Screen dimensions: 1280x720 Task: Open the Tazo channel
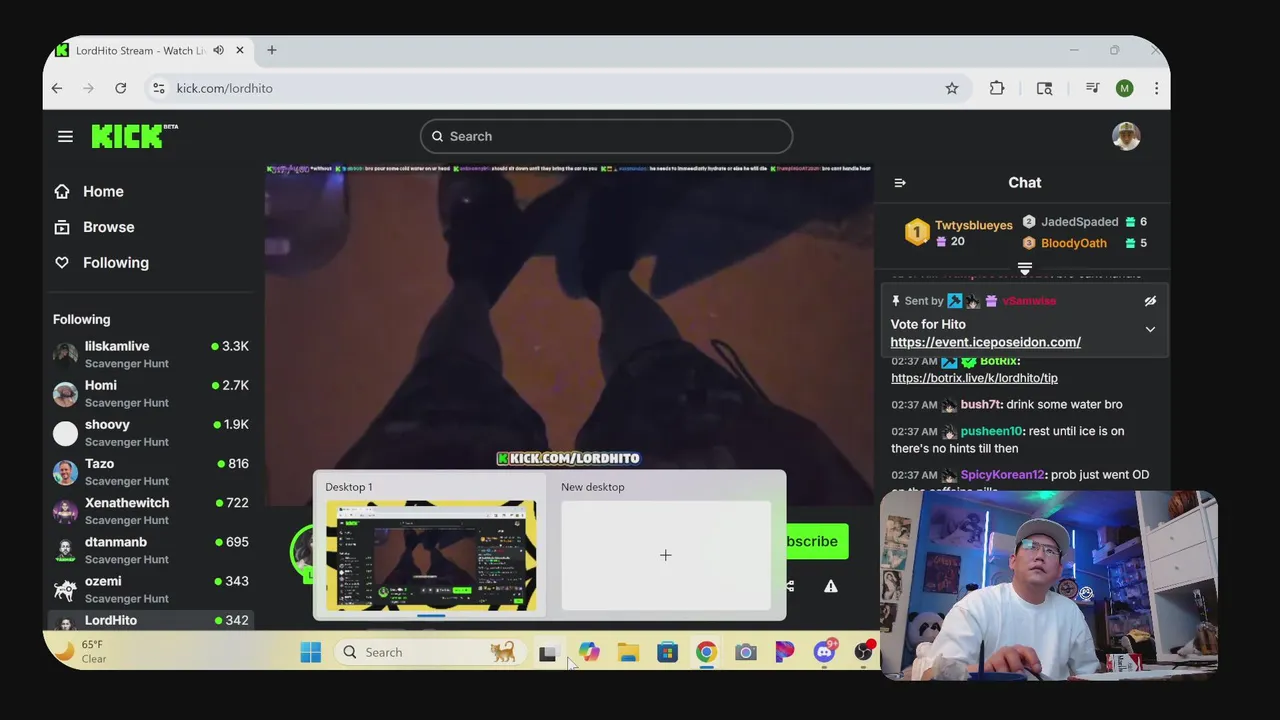pyautogui.click(x=151, y=471)
